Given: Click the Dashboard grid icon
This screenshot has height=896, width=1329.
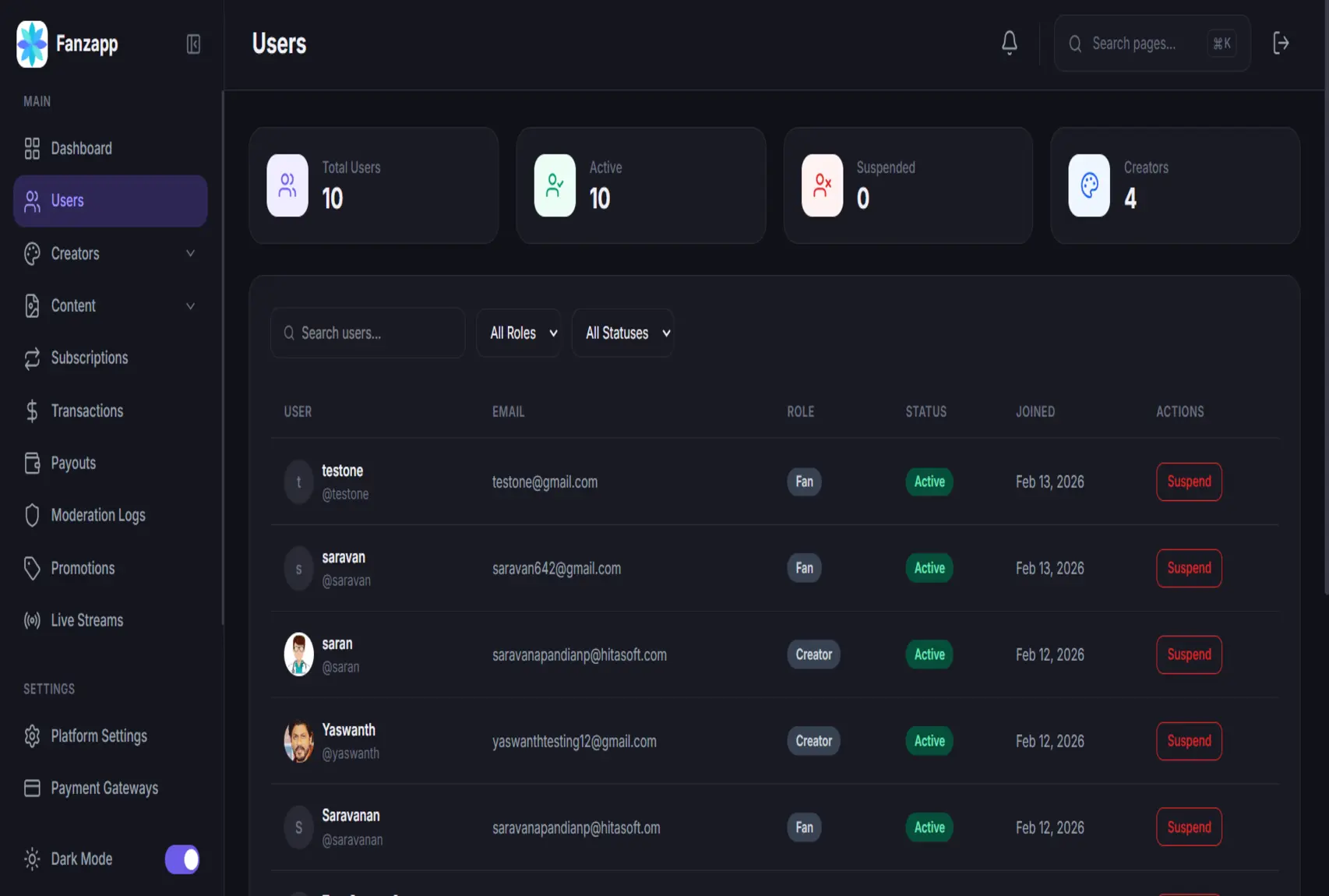Looking at the screenshot, I should tap(32, 148).
